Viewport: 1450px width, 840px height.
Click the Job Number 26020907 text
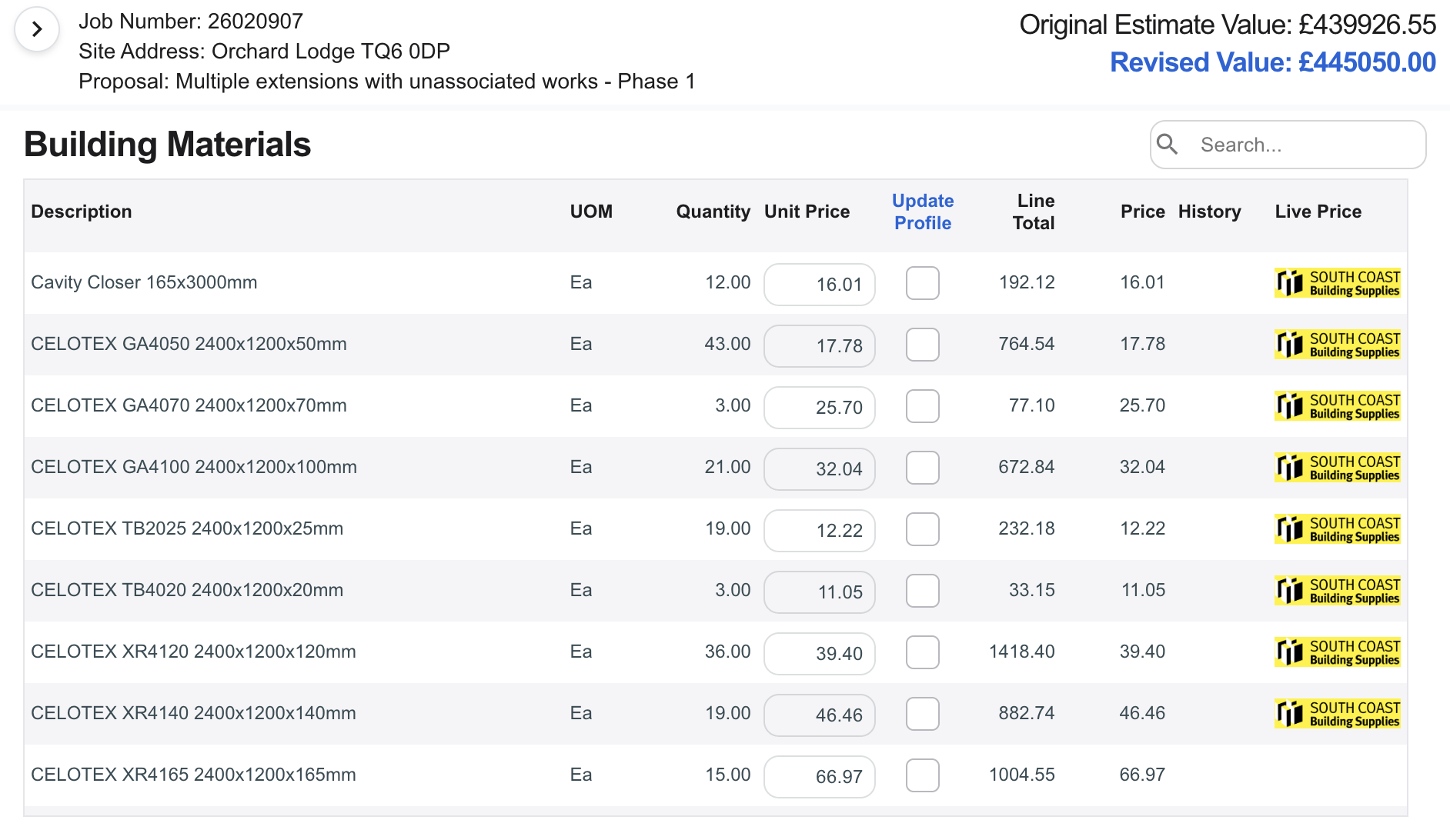click(191, 22)
